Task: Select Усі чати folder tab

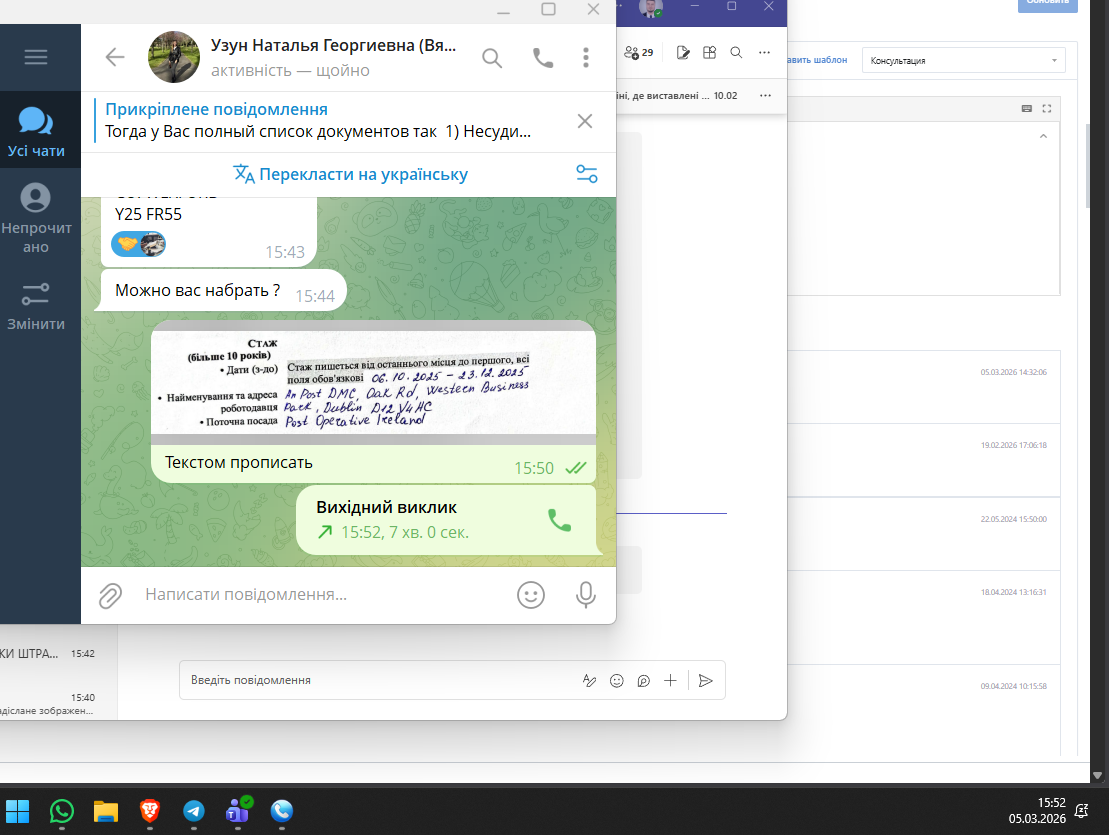Action: (36, 132)
